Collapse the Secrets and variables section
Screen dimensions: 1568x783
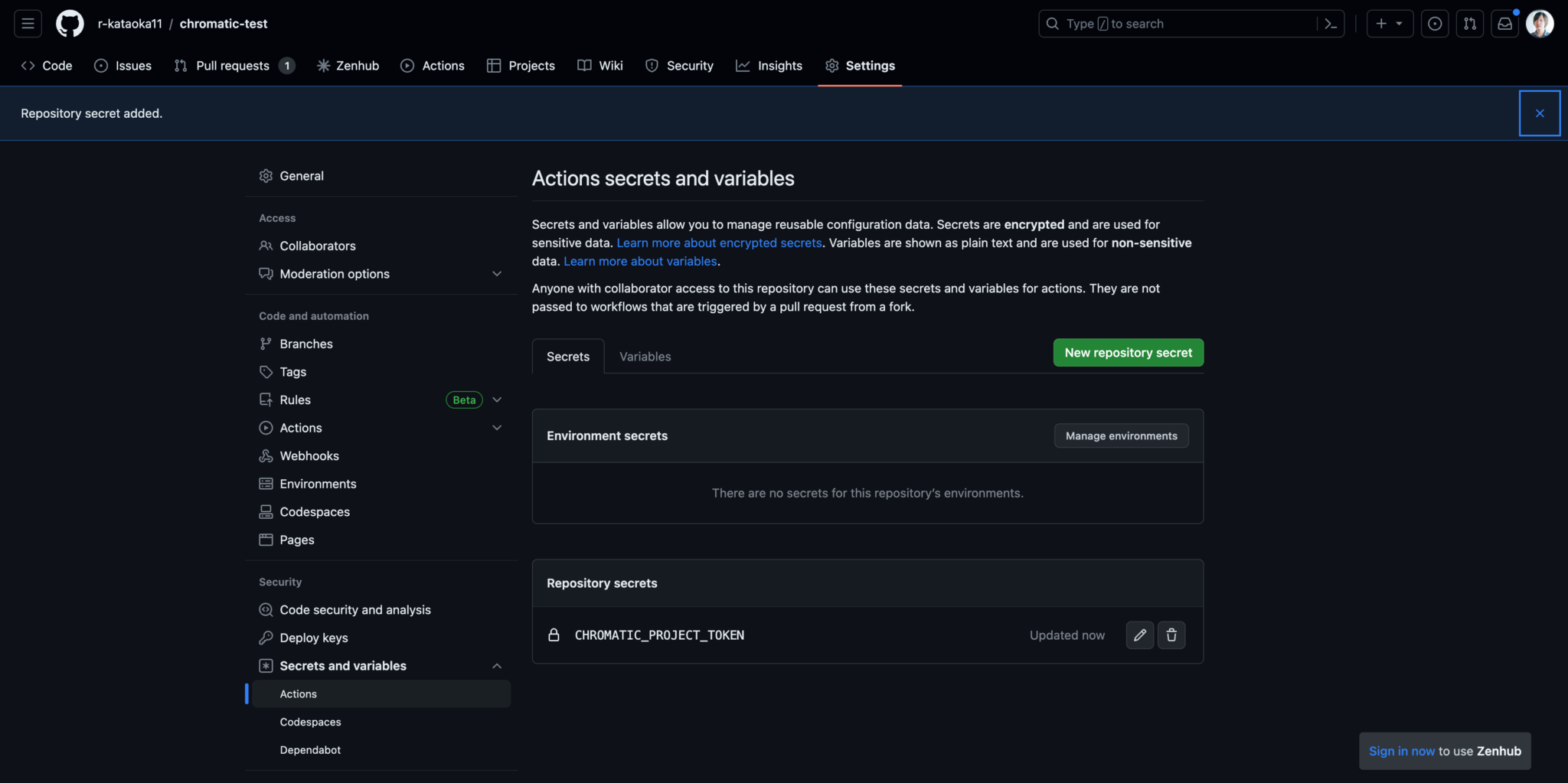[x=497, y=666]
